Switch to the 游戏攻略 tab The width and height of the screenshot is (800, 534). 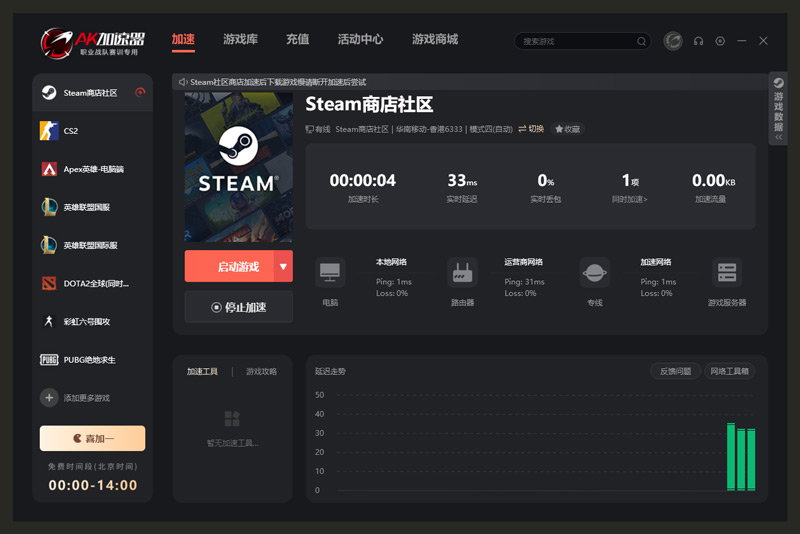(x=261, y=371)
